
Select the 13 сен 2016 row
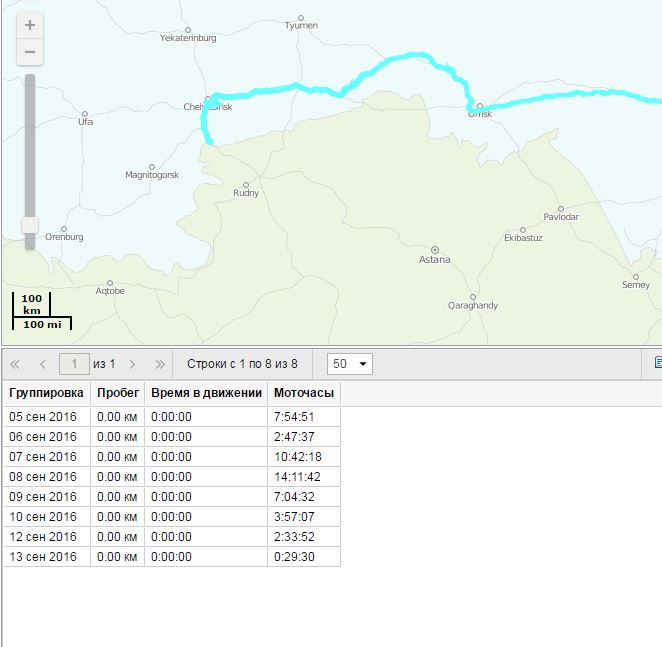[x=43, y=557]
